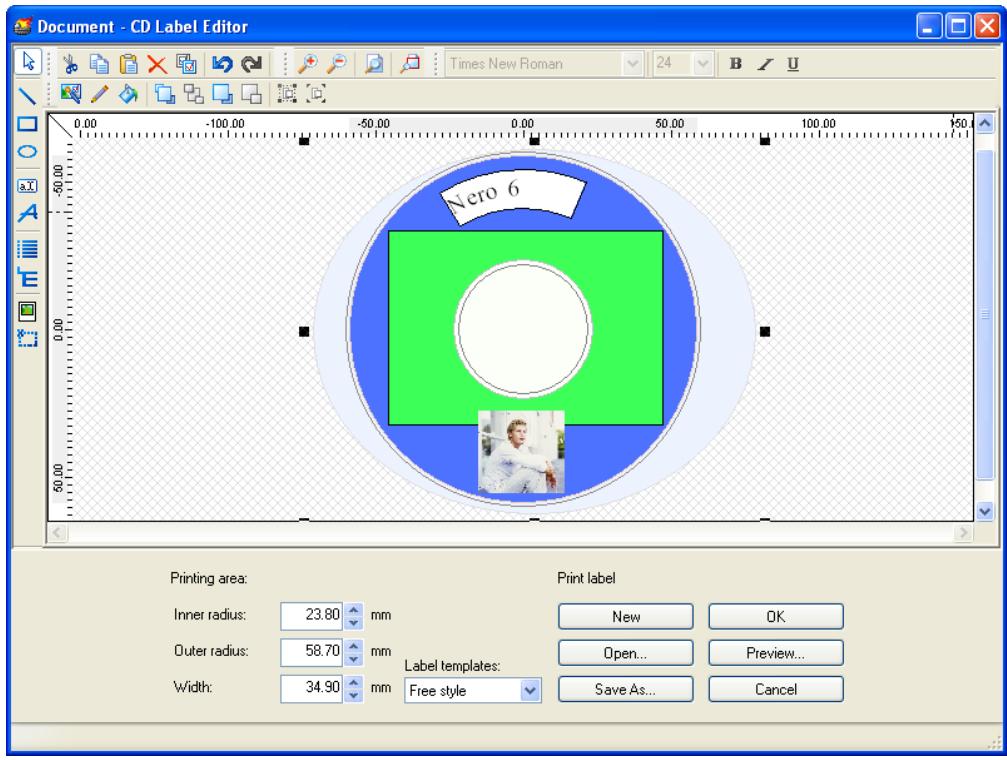Select the artistic text tool

tap(27, 213)
